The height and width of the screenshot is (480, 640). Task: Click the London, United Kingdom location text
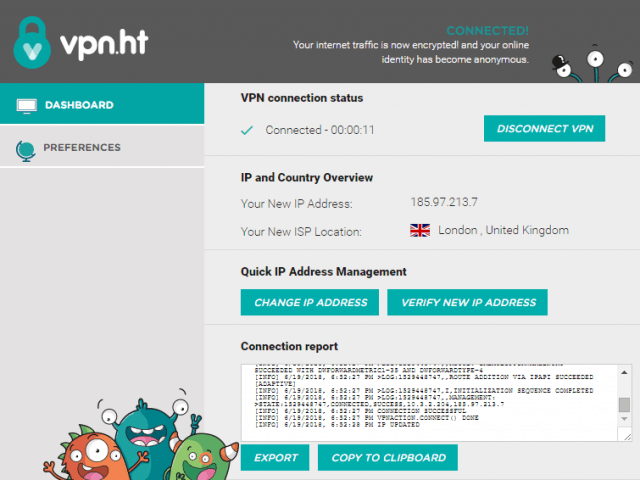(503, 230)
